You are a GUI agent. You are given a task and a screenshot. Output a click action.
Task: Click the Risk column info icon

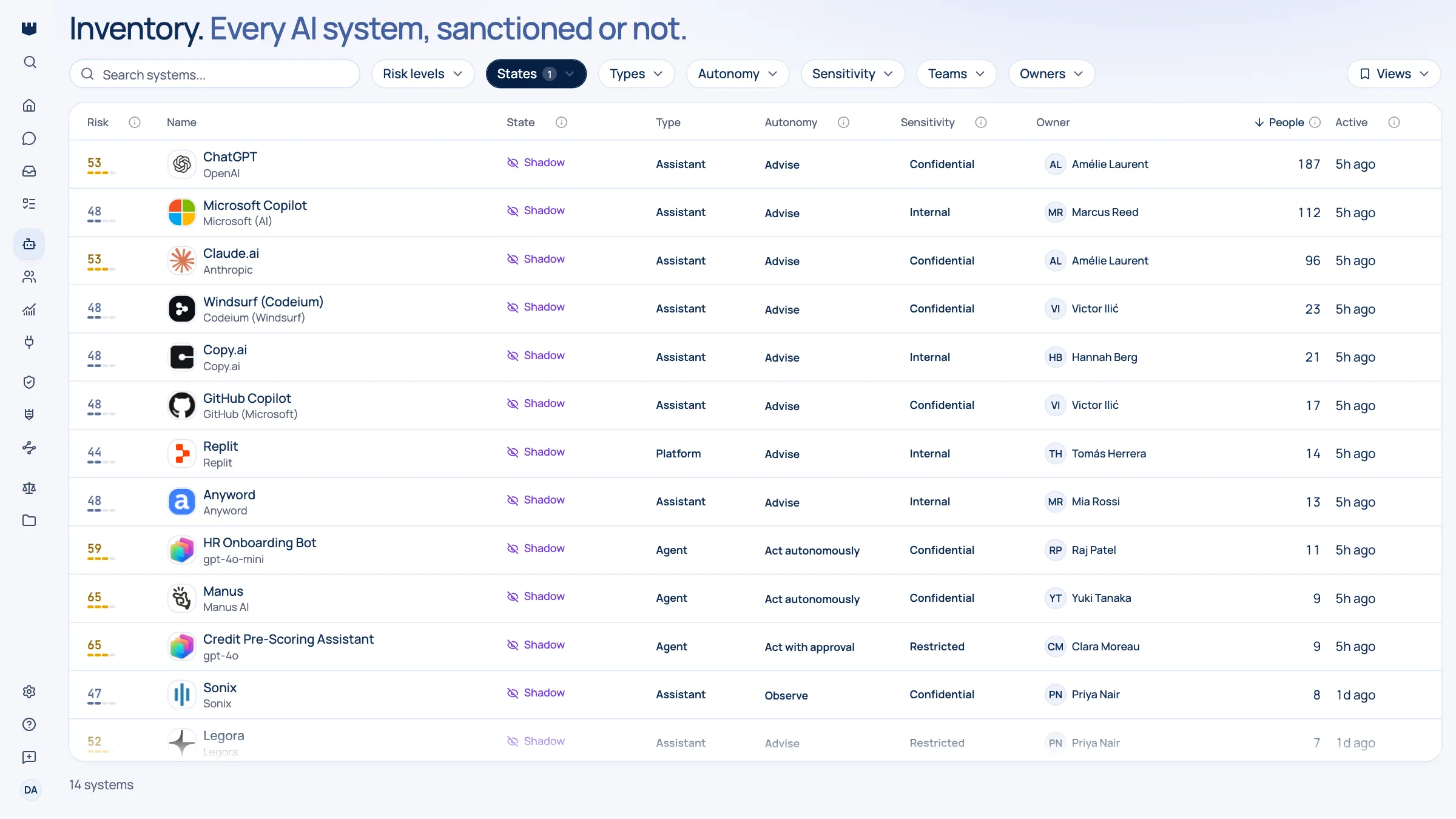tap(135, 123)
